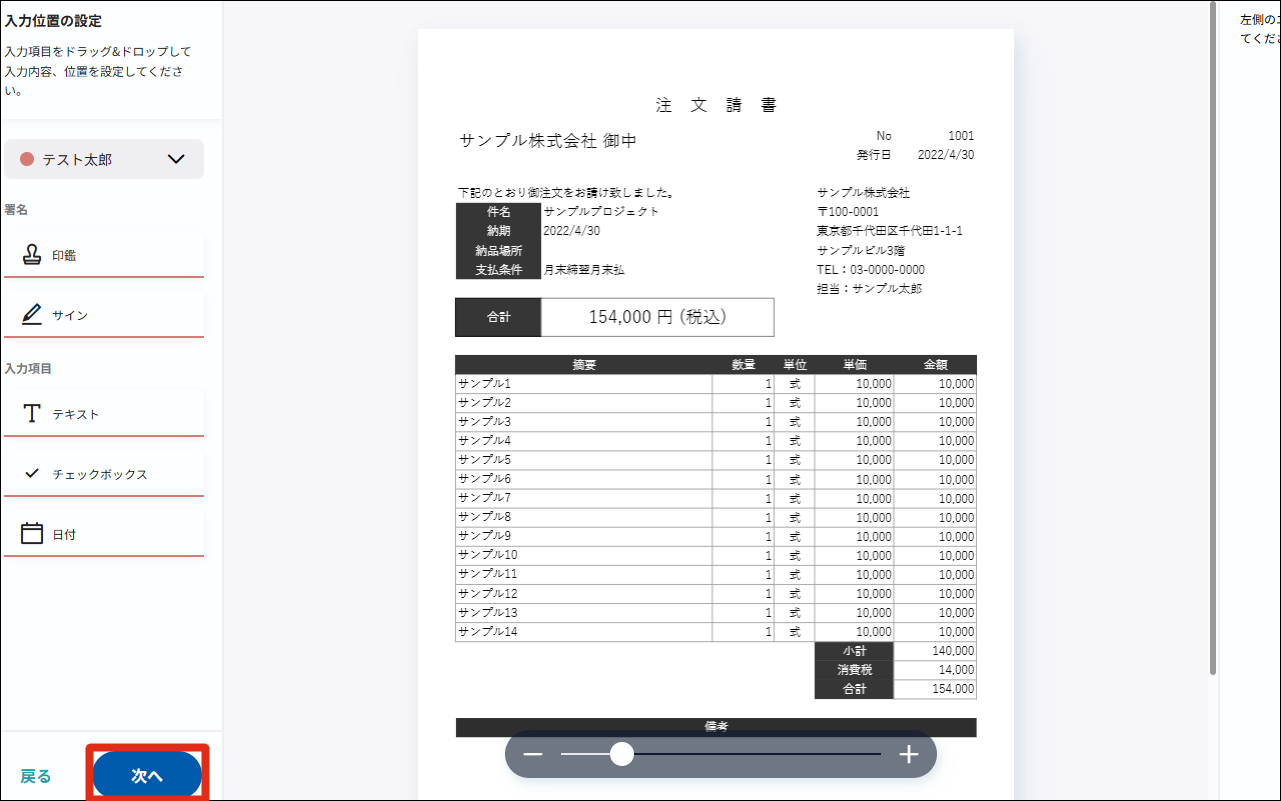
Task: Expand signer list using chevron arrow
Action: point(176,159)
